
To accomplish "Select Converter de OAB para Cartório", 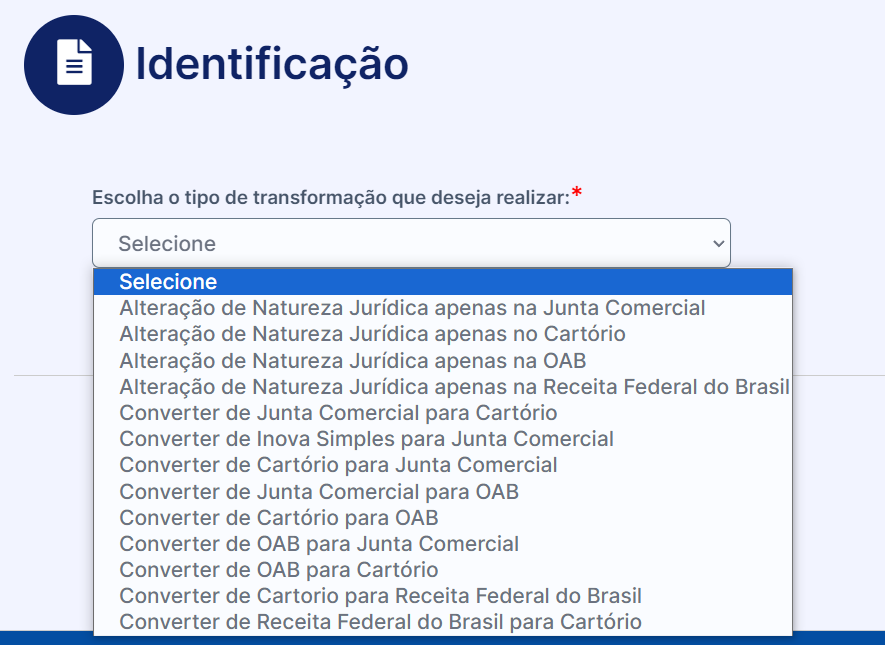I will pos(443,570).
